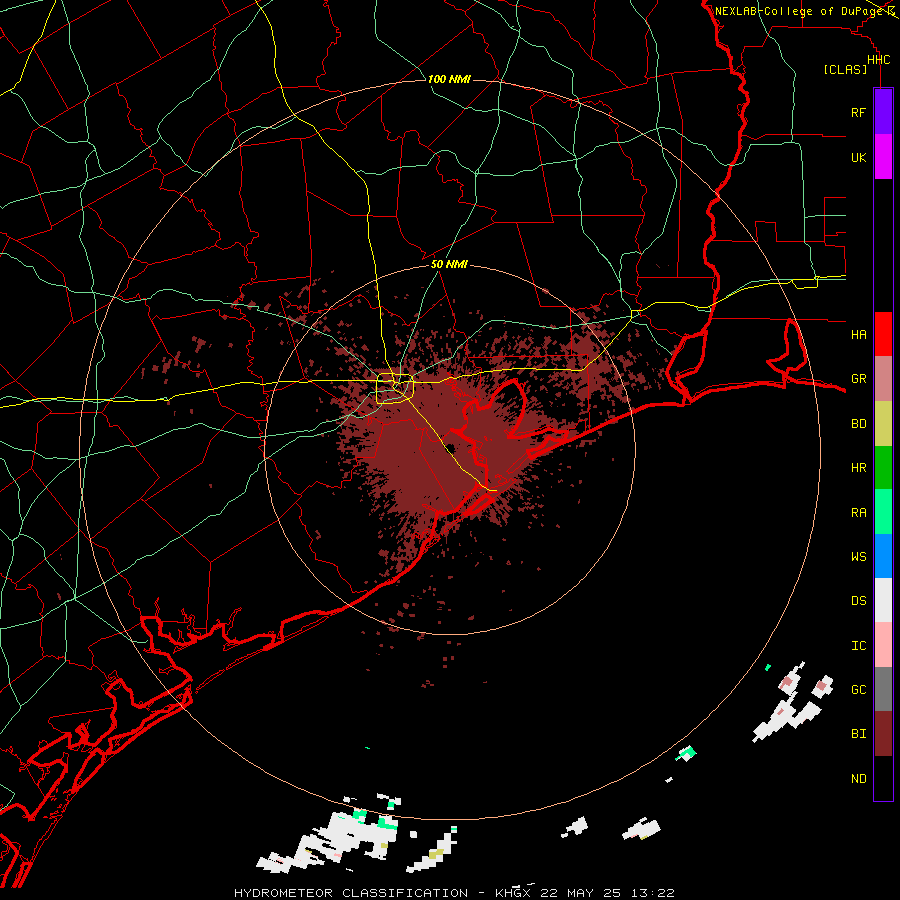This screenshot has width=900, height=900.
Task: Click the 'ND' legend label
Action: point(858,779)
